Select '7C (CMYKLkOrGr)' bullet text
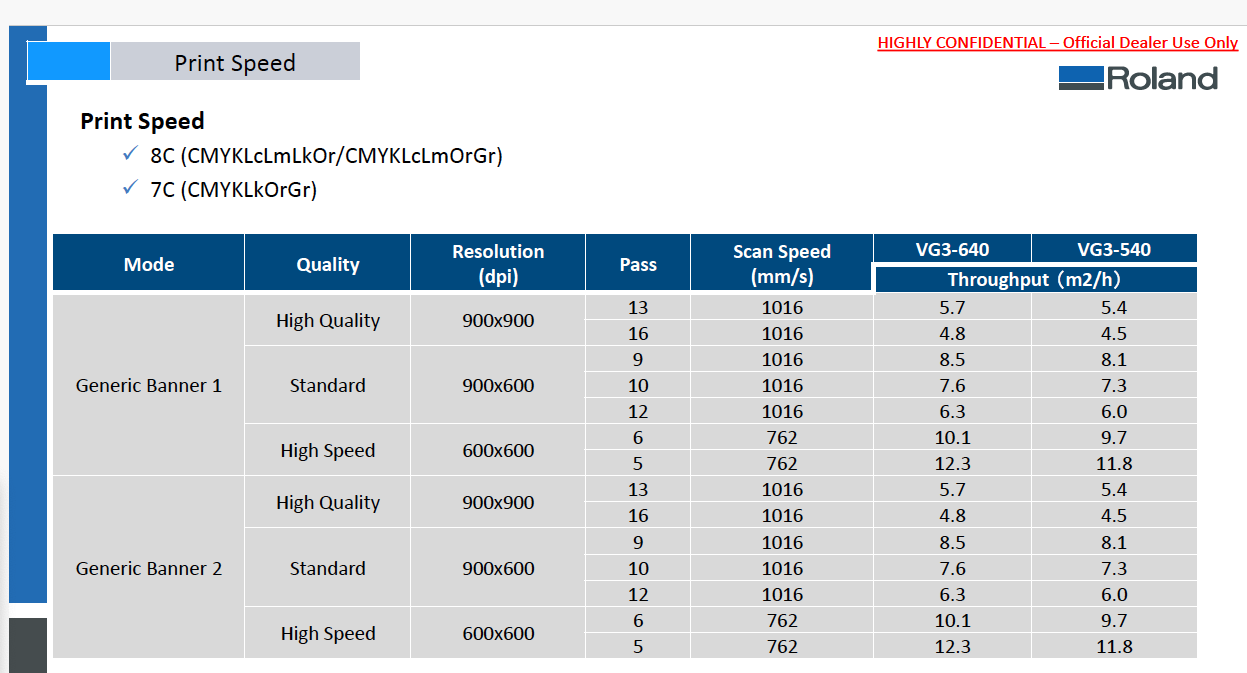Screen dimensions: 1247x673 (234, 189)
